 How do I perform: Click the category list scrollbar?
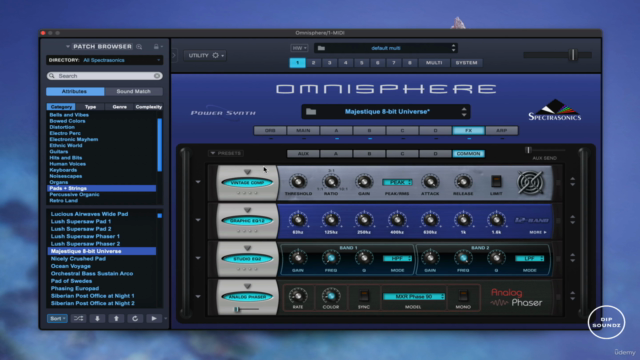point(160,145)
